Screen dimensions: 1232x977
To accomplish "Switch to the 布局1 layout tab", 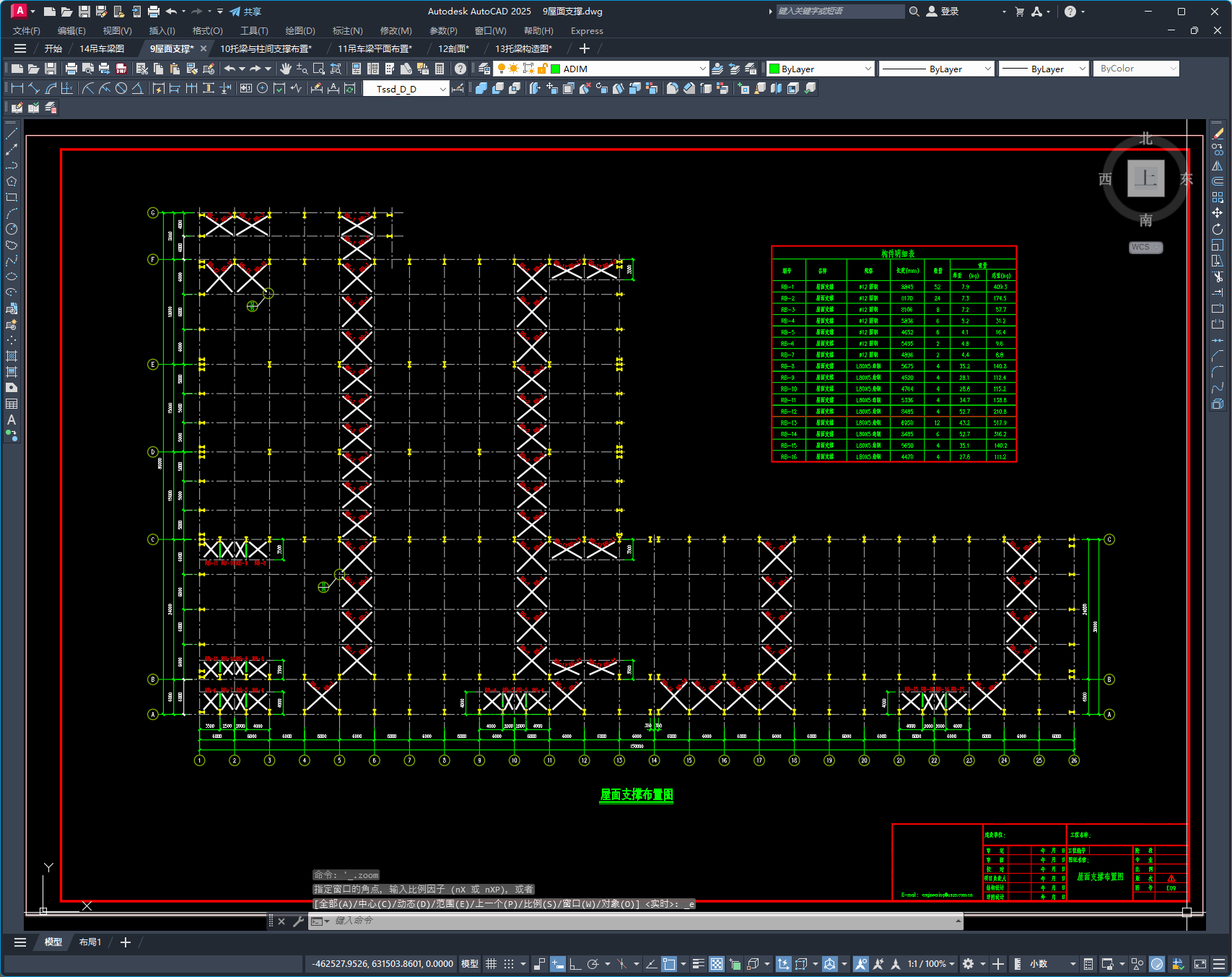I will [x=90, y=942].
